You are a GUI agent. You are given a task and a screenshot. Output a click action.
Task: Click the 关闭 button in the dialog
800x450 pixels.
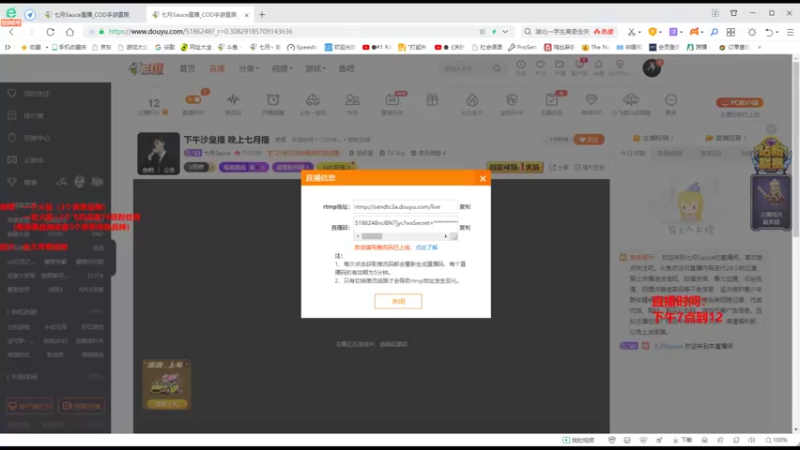point(398,301)
